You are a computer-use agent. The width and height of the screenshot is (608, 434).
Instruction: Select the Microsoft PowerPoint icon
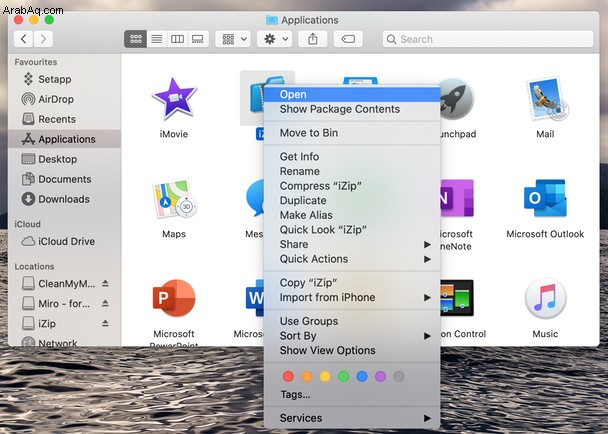click(x=174, y=298)
